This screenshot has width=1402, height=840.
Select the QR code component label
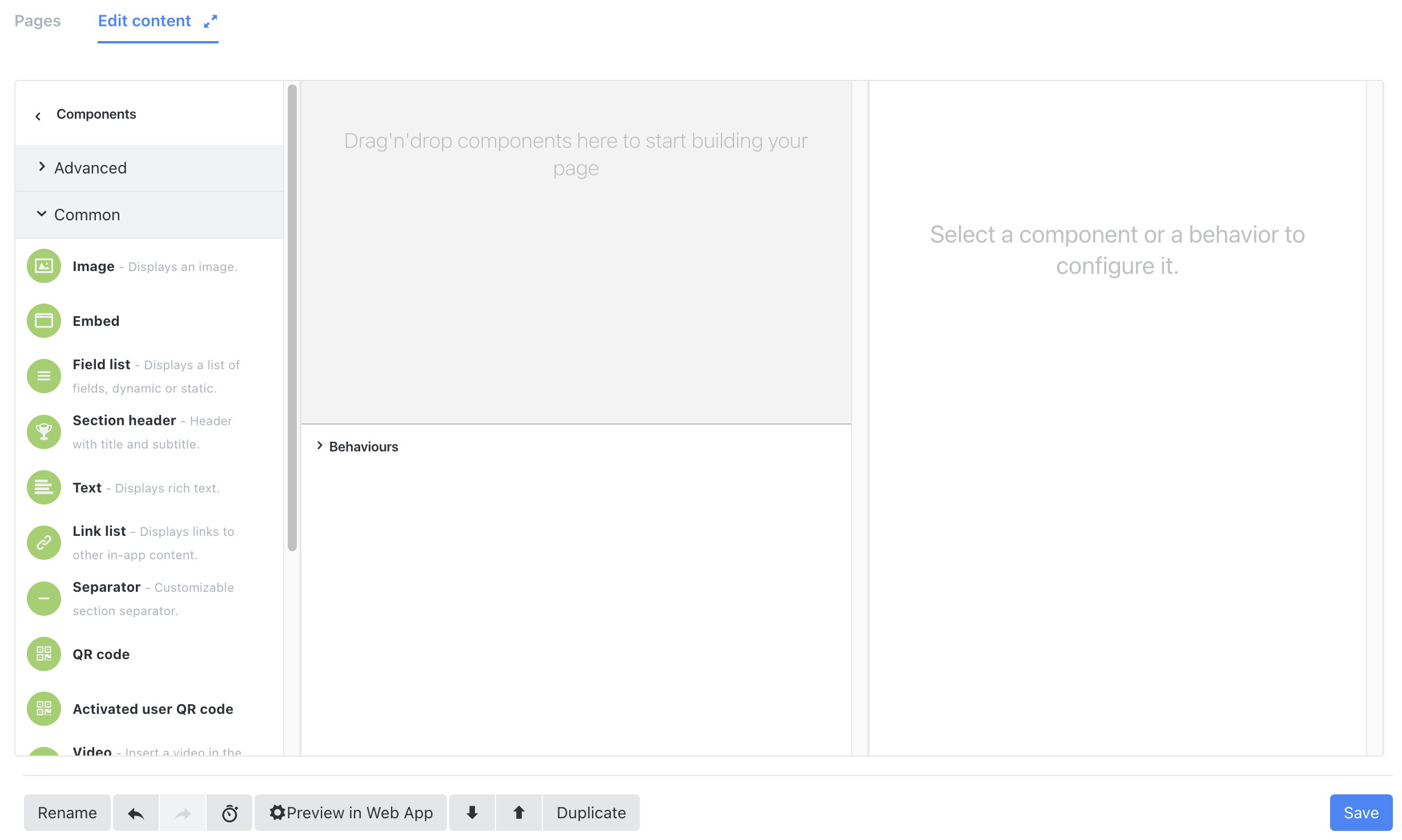(101, 654)
